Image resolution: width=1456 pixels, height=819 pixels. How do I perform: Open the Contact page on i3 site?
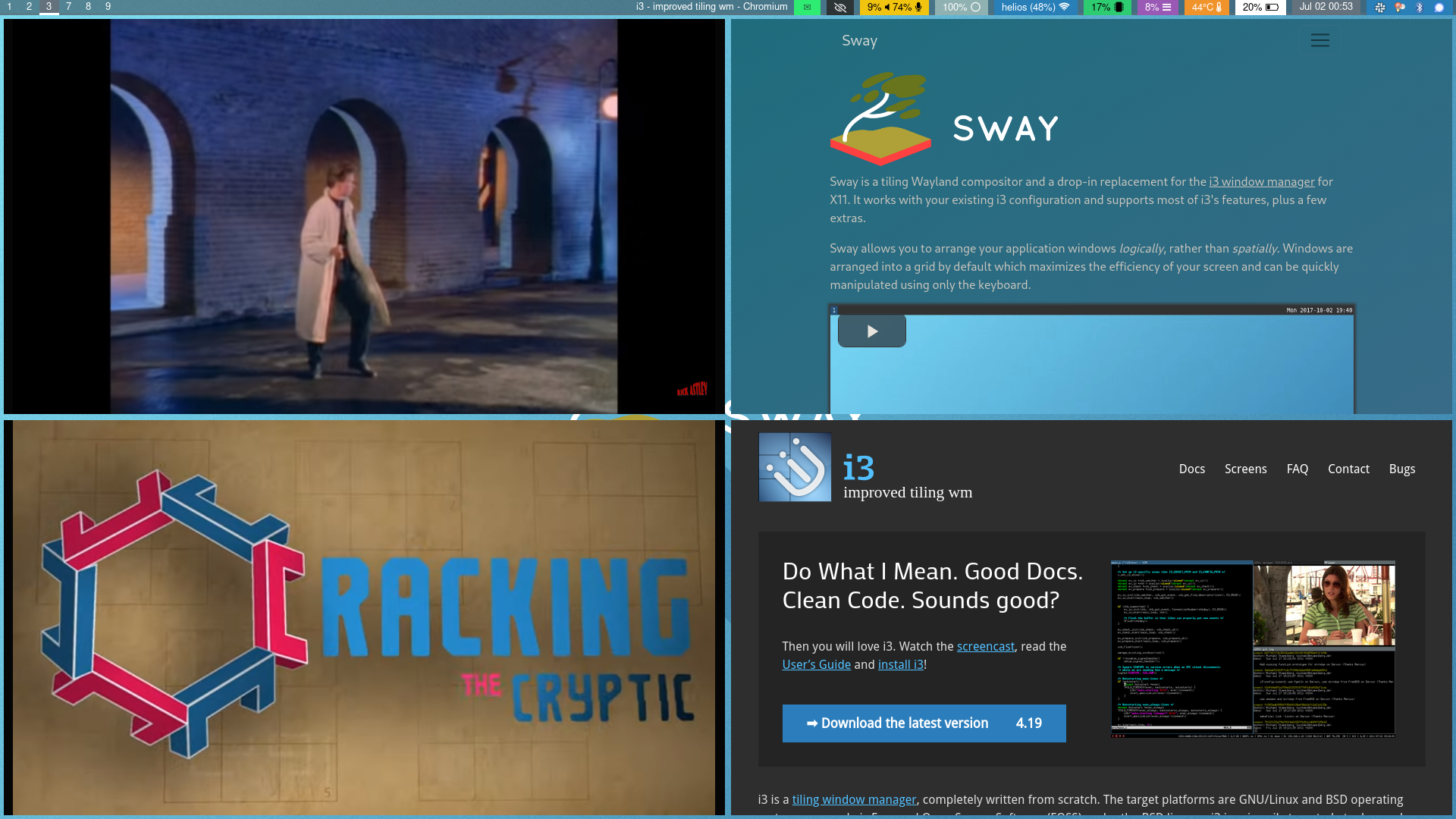click(1348, 469)
